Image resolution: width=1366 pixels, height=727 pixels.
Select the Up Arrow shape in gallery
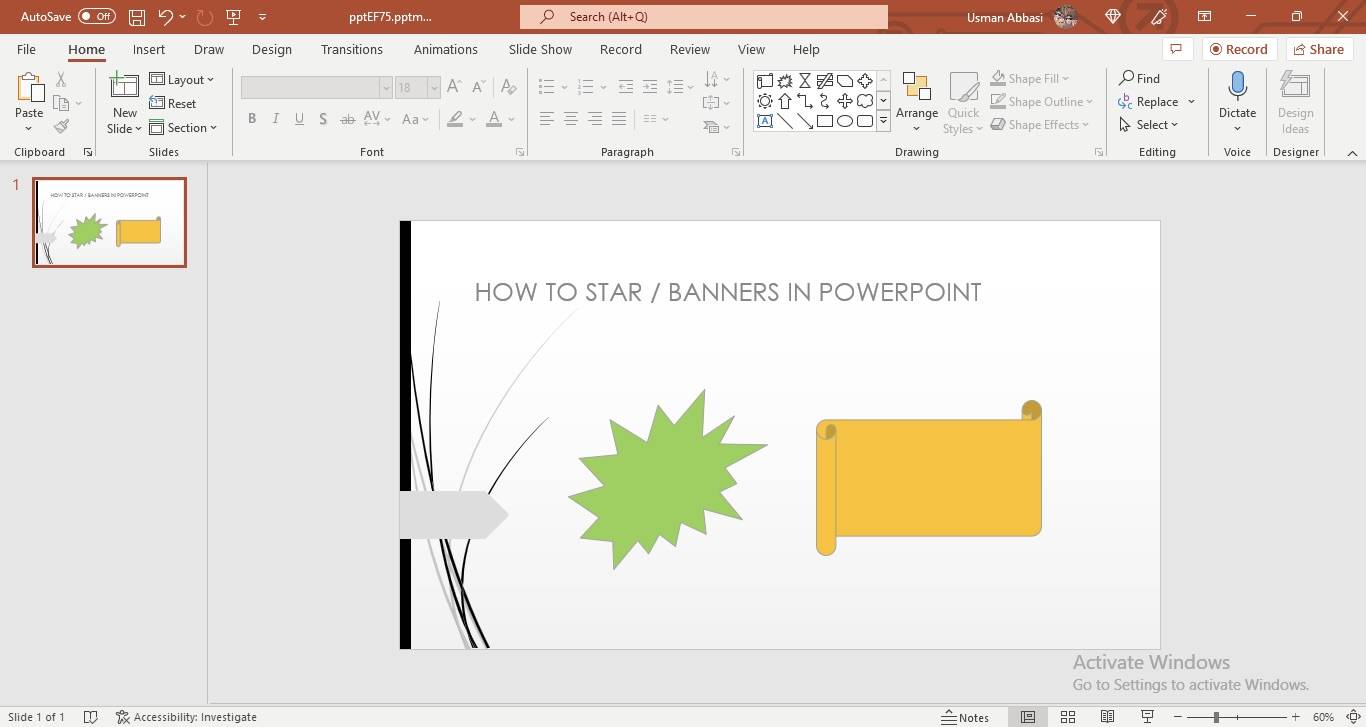pos(785,101)
